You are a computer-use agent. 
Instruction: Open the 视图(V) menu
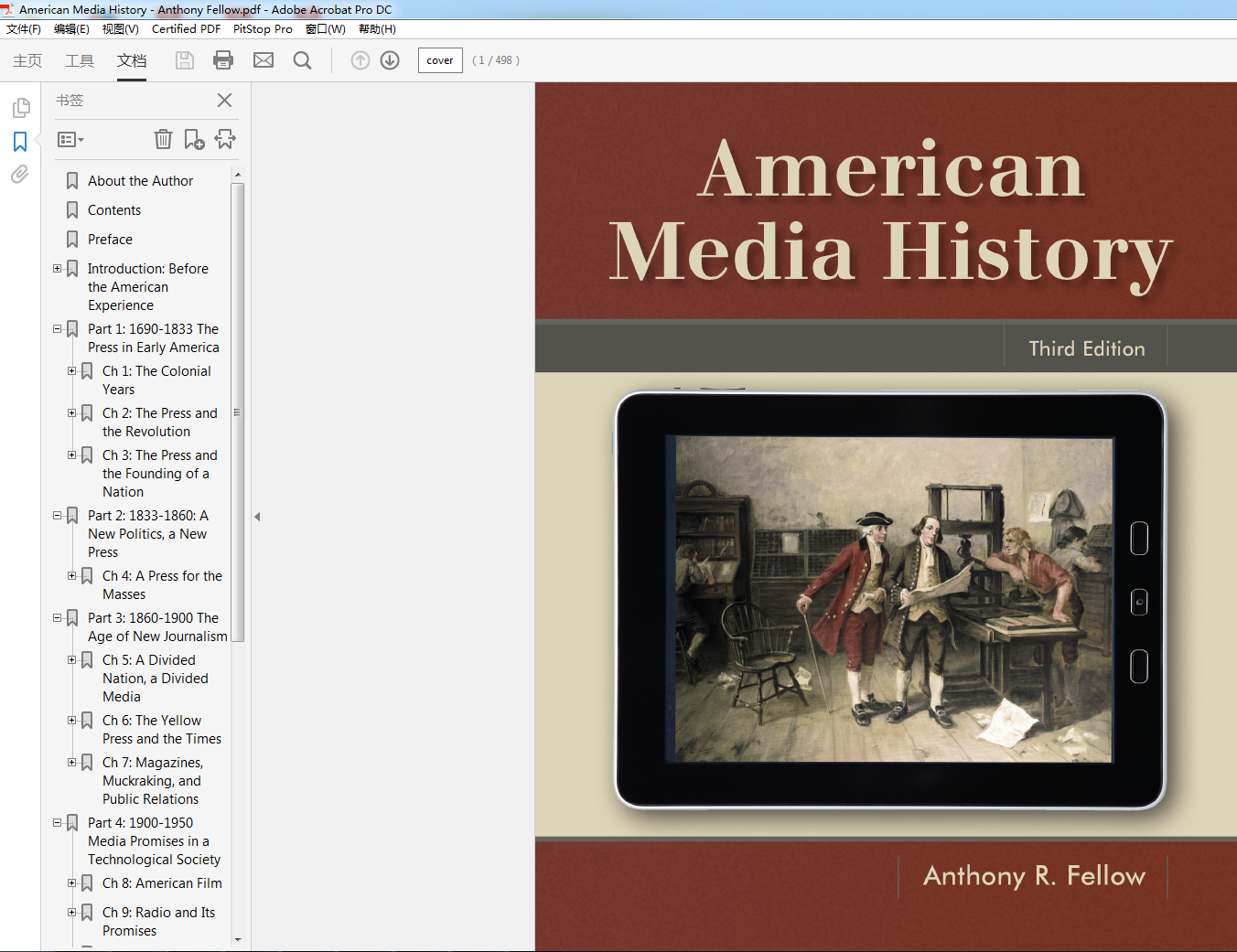(x=120, y=29)
